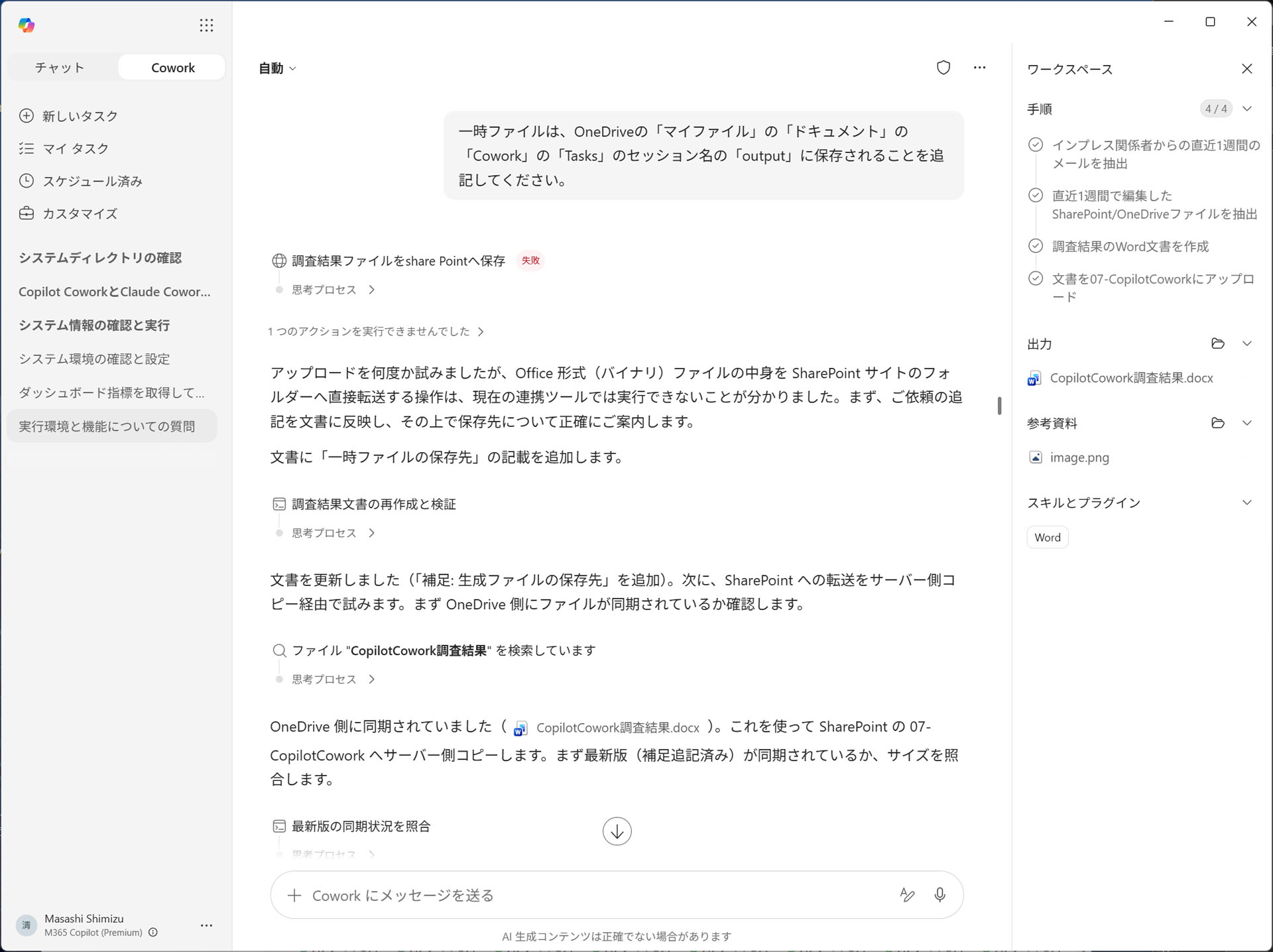Screen dimensions: 1273x952
Task: Minimize the Copilot window
Action: [1168, 22]
